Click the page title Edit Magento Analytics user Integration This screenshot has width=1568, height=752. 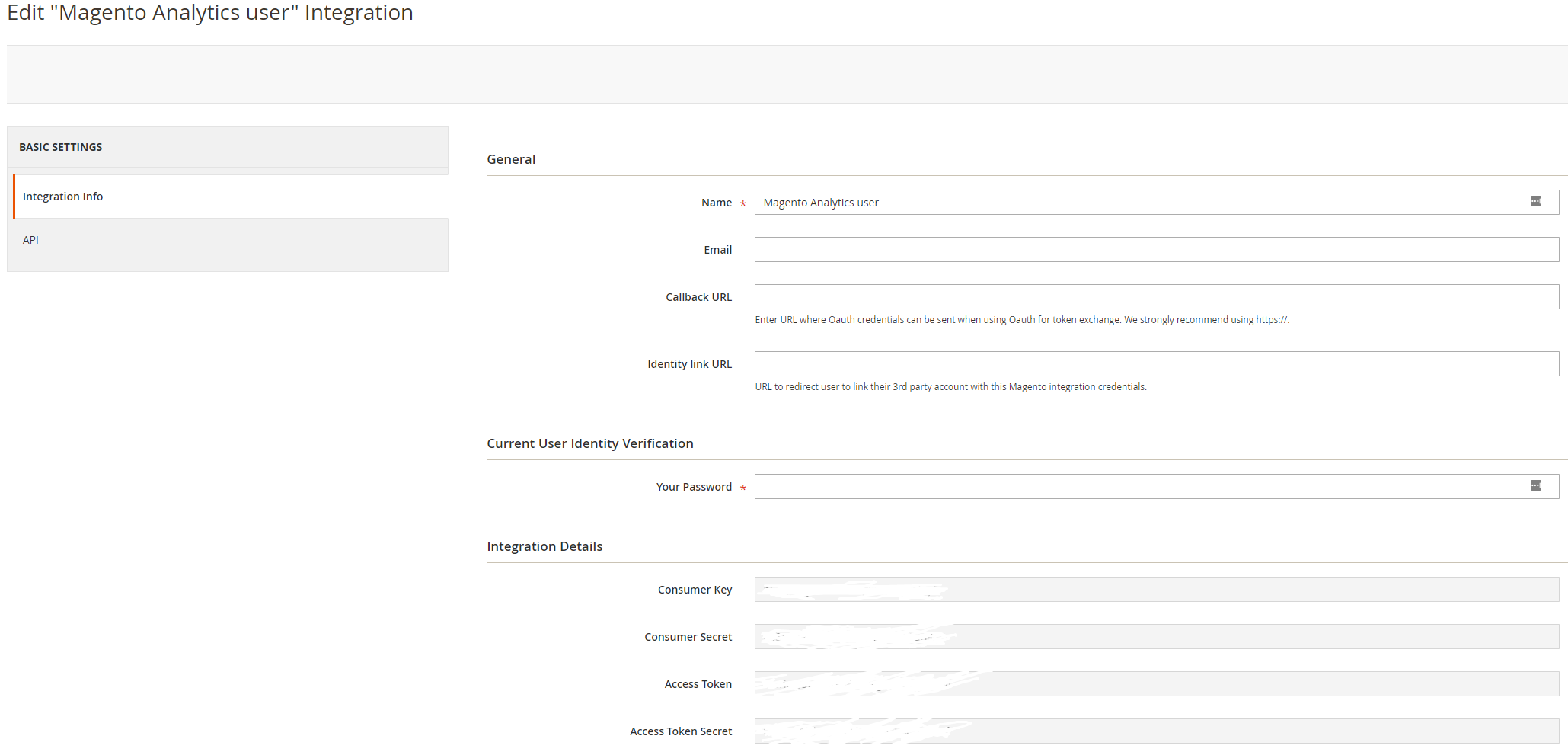click(209, 12)
